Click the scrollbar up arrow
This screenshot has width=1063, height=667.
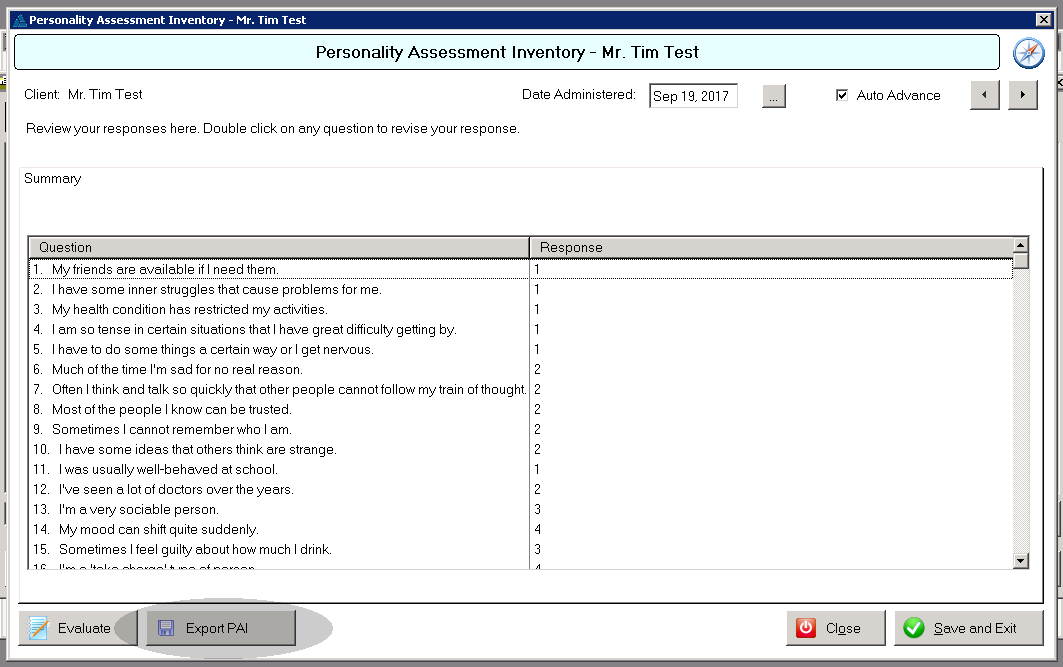pyautogui.click(x=1020, y=244)
